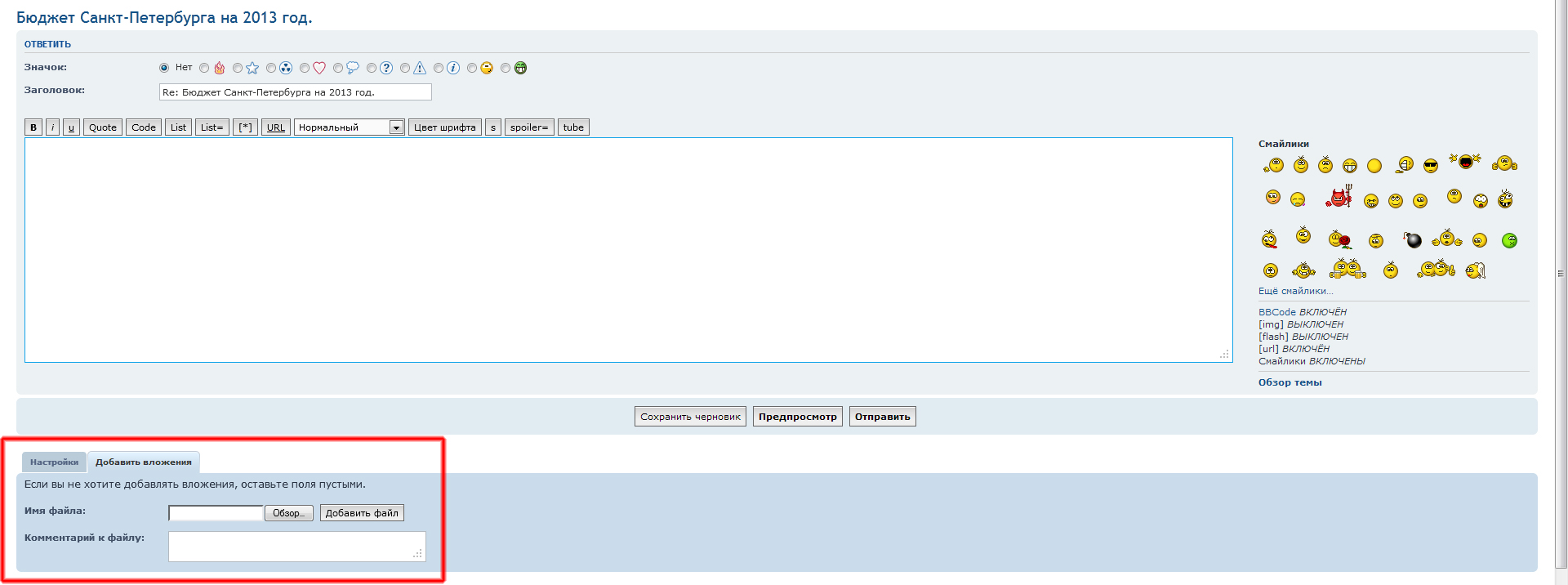Open the 'Ещё смайлики...' link
Screen dimensions: 1568x585
(x=1295, y=291)
